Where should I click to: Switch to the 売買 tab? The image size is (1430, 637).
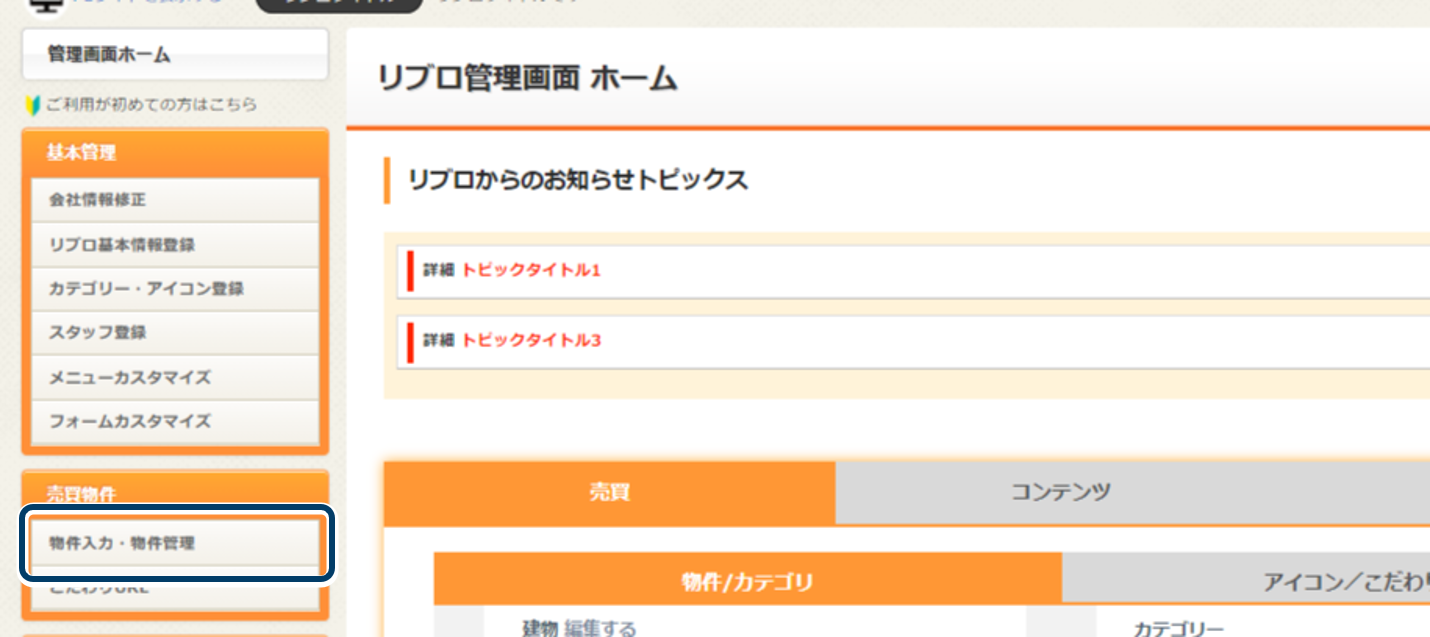(609, 493)
